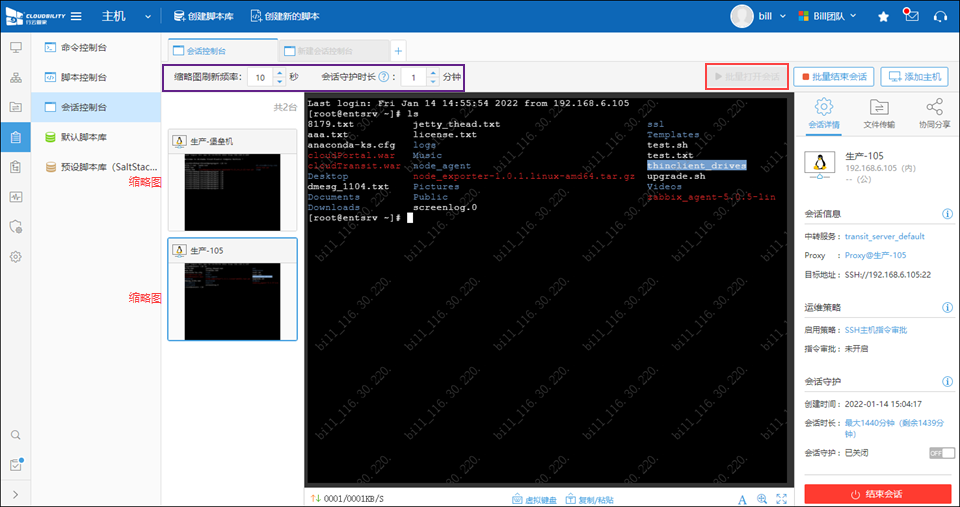Click the favorites star icon in header
The height and width of the screenshot is (507, 960).
[883, 16]
